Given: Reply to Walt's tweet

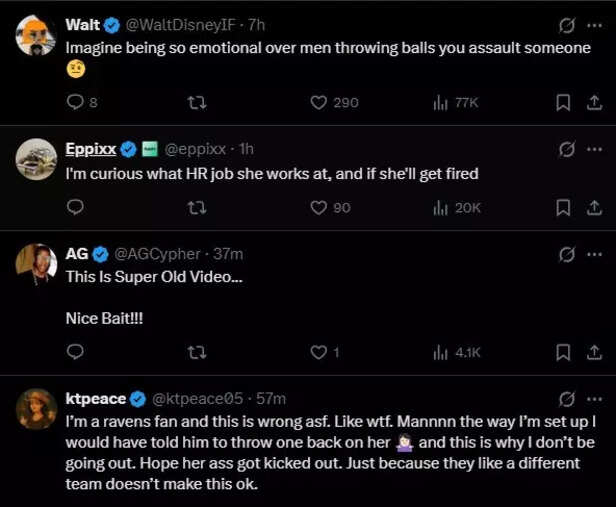Looking at the screenshot, I should coord(75,102).
